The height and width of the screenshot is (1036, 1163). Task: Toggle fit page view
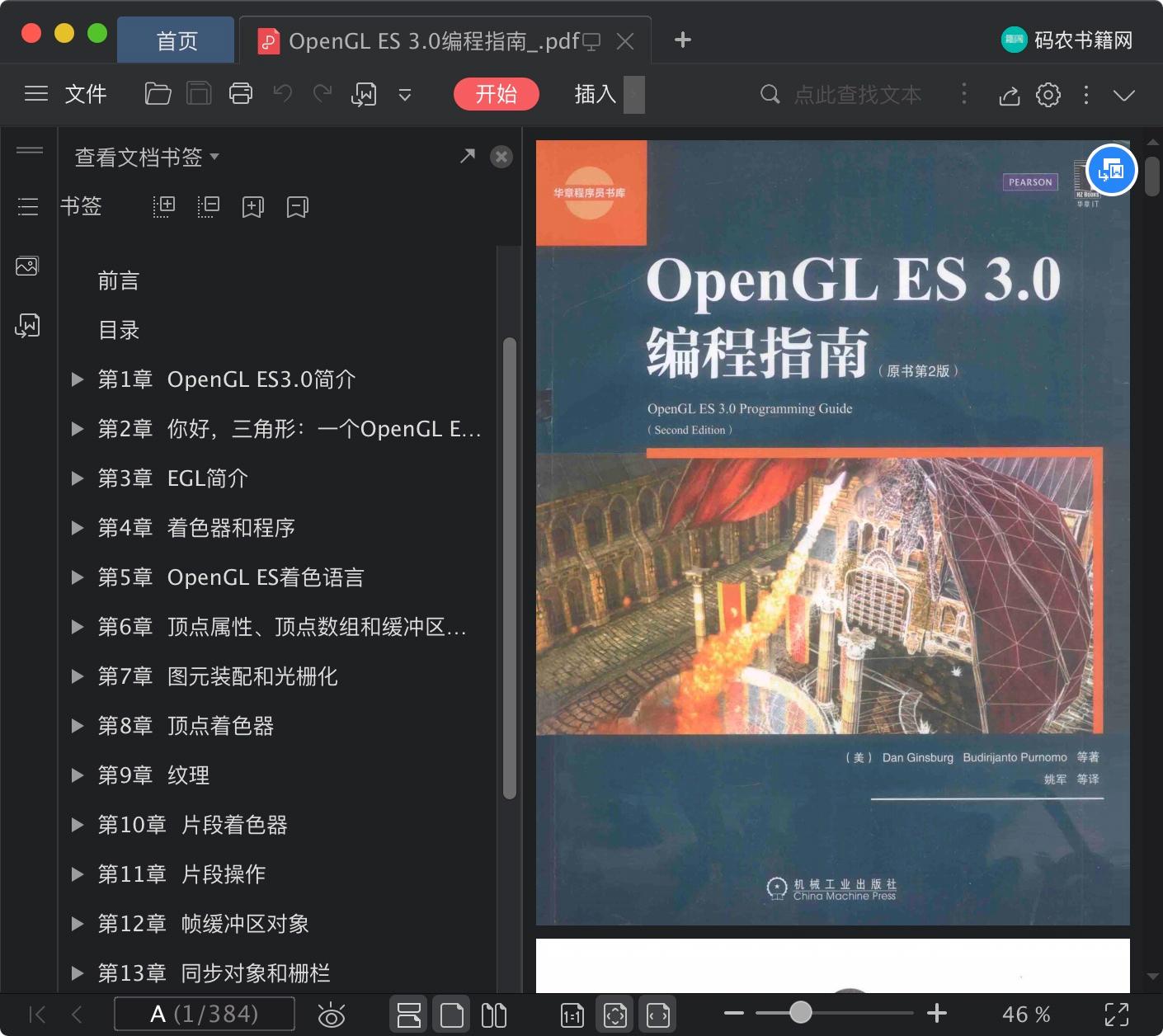[615, 1014]
